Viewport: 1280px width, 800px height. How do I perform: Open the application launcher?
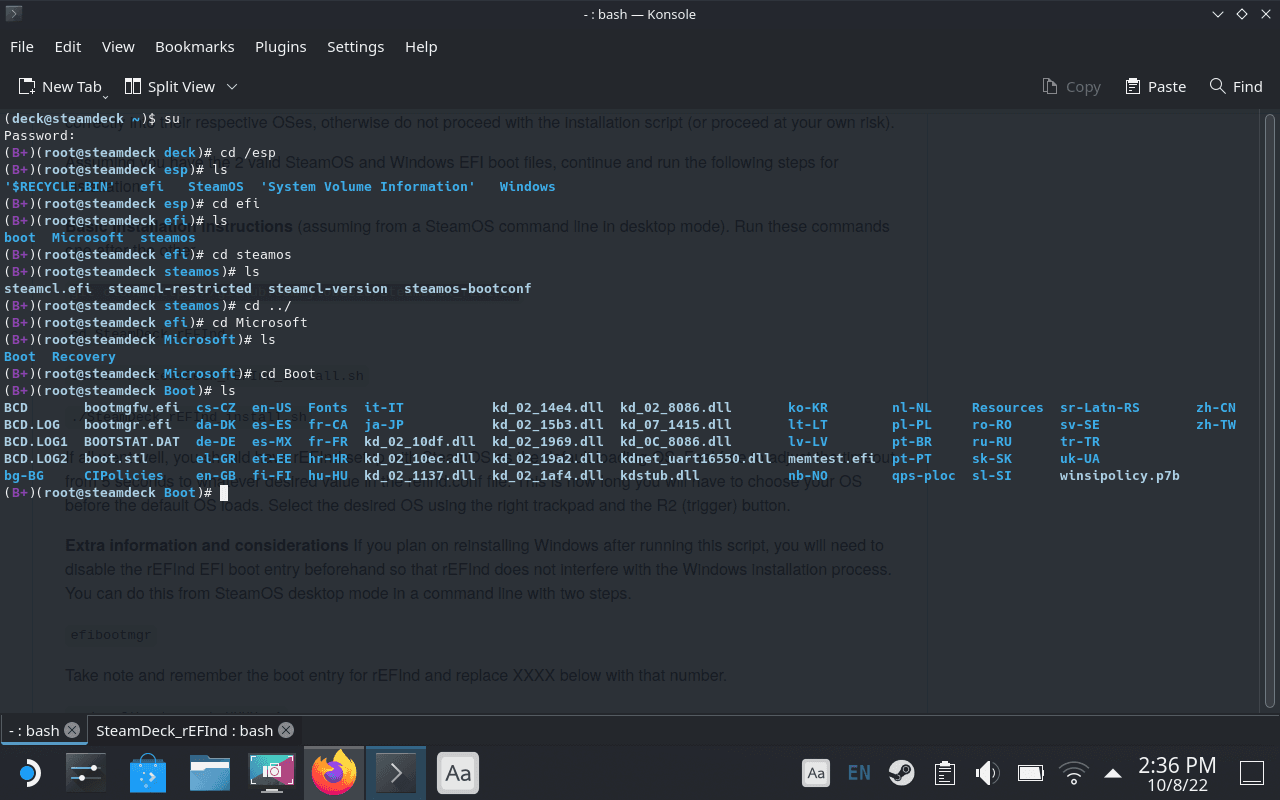(x=27, y=772)
